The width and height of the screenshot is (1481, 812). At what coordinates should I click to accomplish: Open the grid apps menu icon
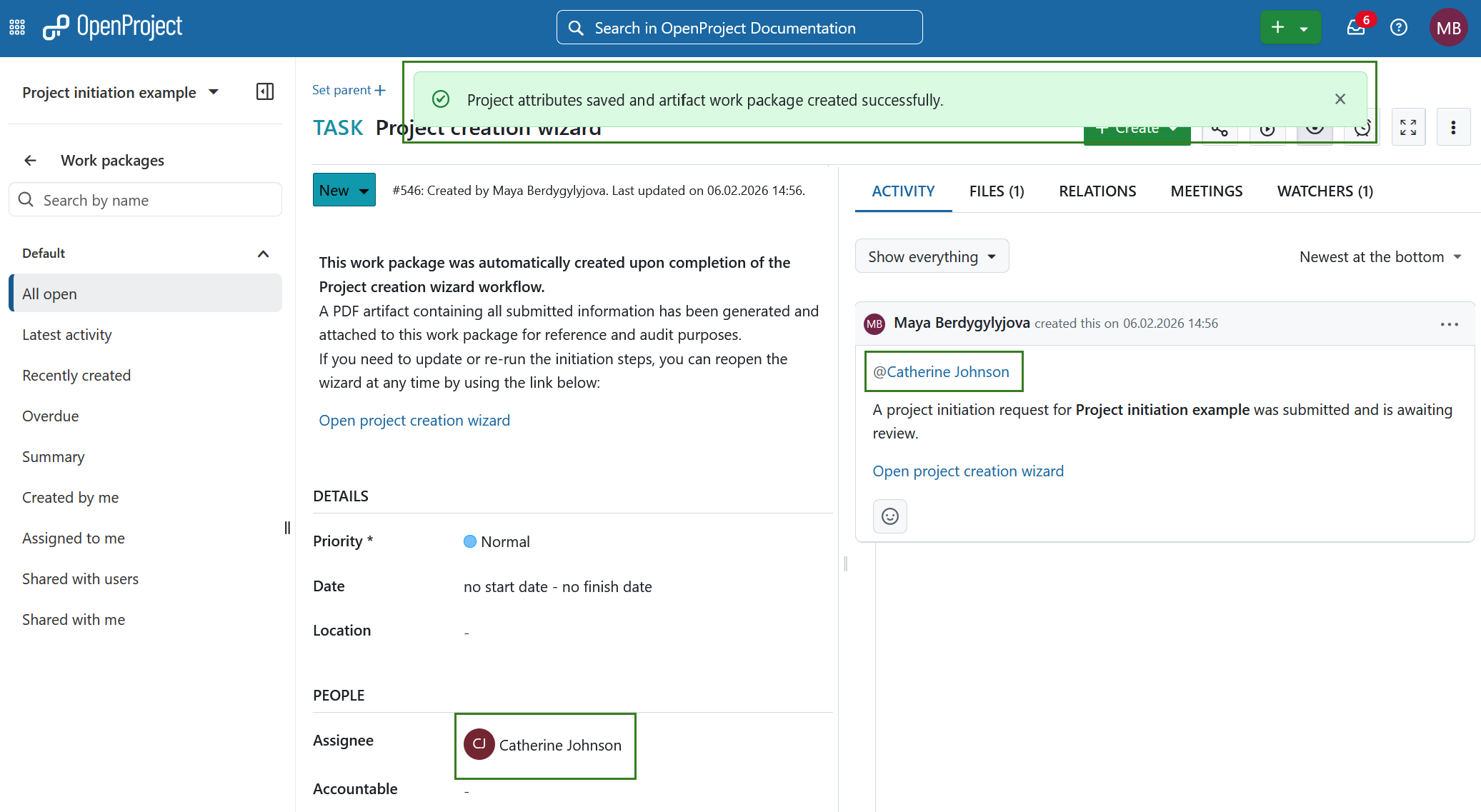[x=16, y=26]
